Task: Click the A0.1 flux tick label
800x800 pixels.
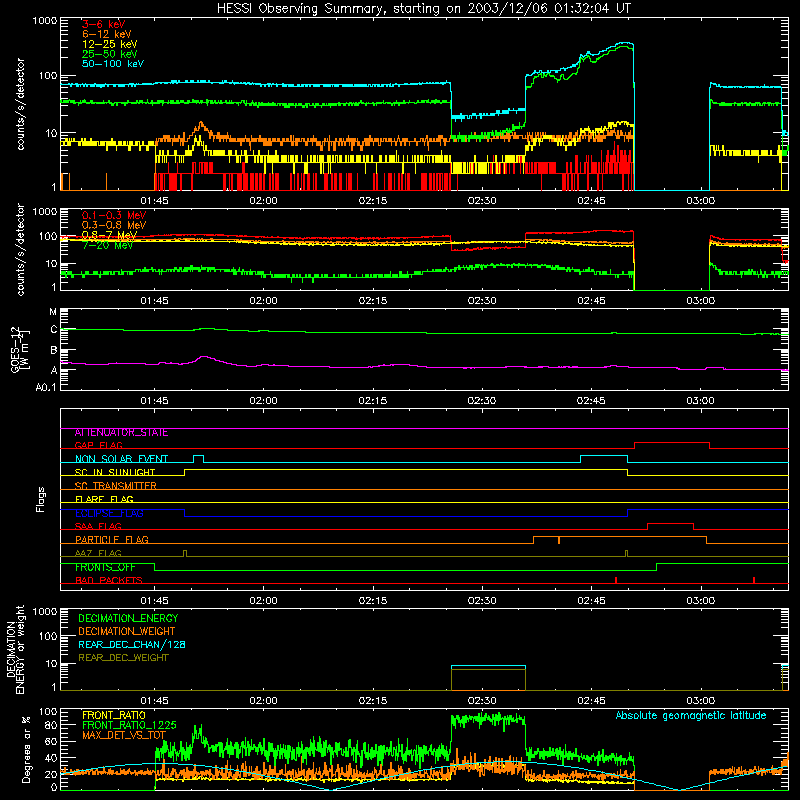Action: point(46,388)
